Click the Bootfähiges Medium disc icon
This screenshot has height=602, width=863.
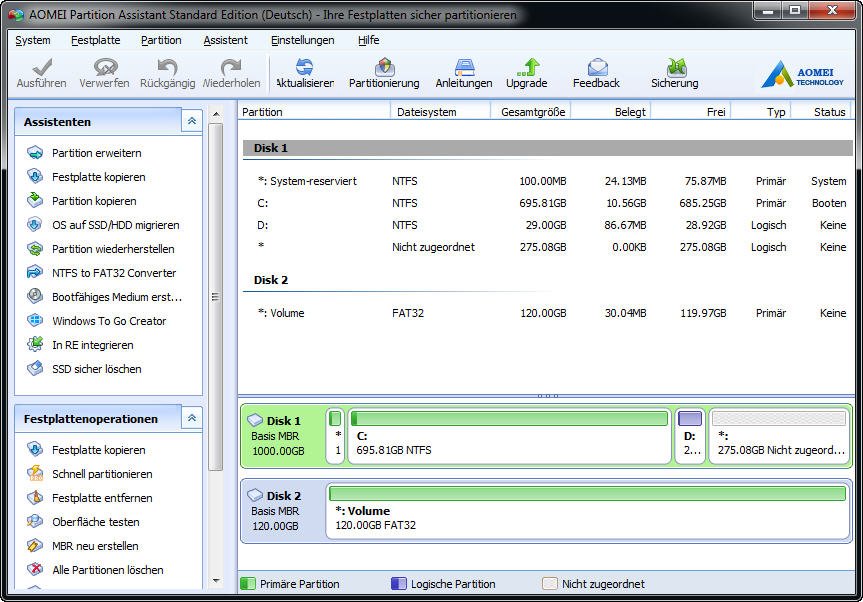point(35,296)
